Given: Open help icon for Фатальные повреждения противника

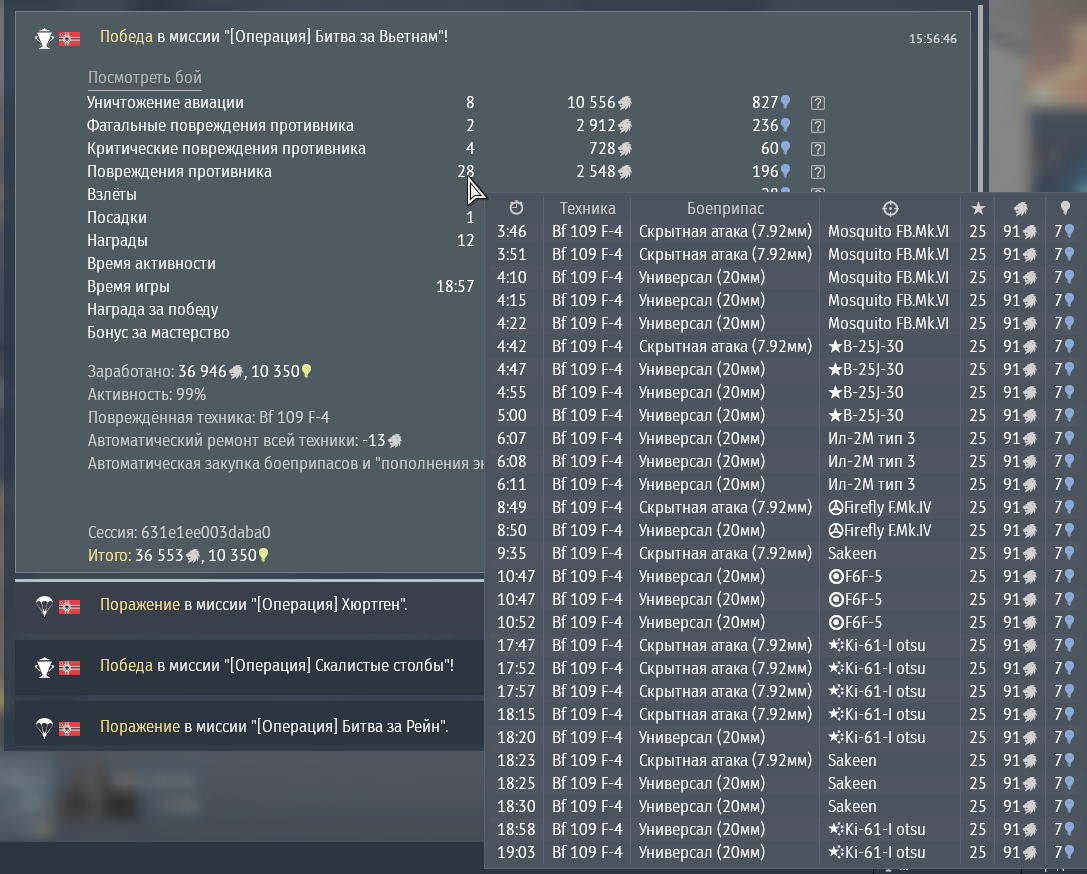Looking at the screenshot, I should click(817, 126).
